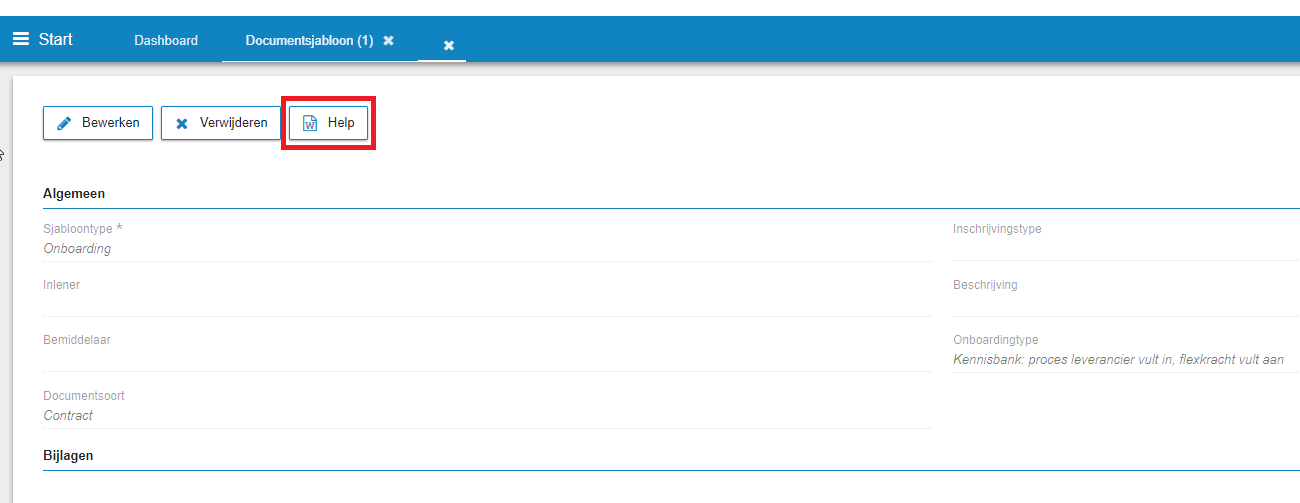Click the Documentsoort value Contract
Image resolution: width=1300 pixels, height=503 pixels.
tap(68, 415)
